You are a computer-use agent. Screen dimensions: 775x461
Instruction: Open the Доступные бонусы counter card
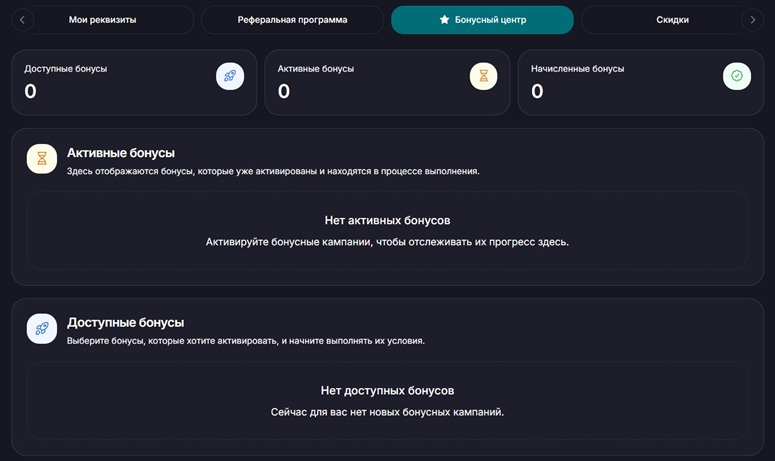click(134, 83)
